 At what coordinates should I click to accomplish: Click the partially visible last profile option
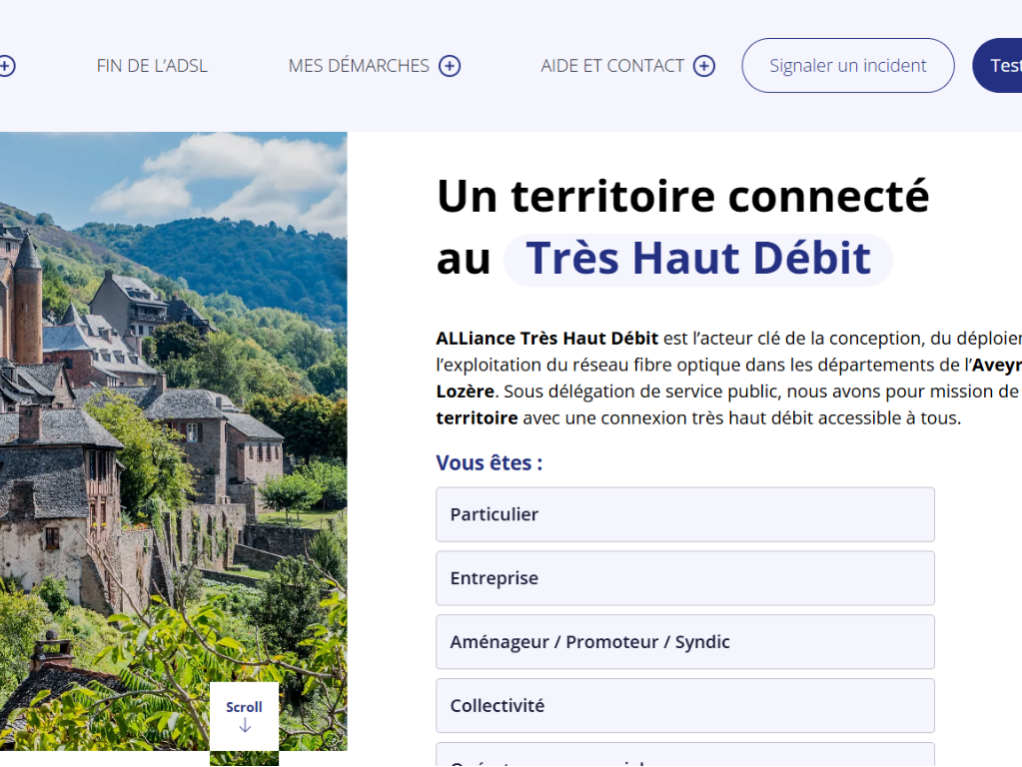(x=685, y=755)
